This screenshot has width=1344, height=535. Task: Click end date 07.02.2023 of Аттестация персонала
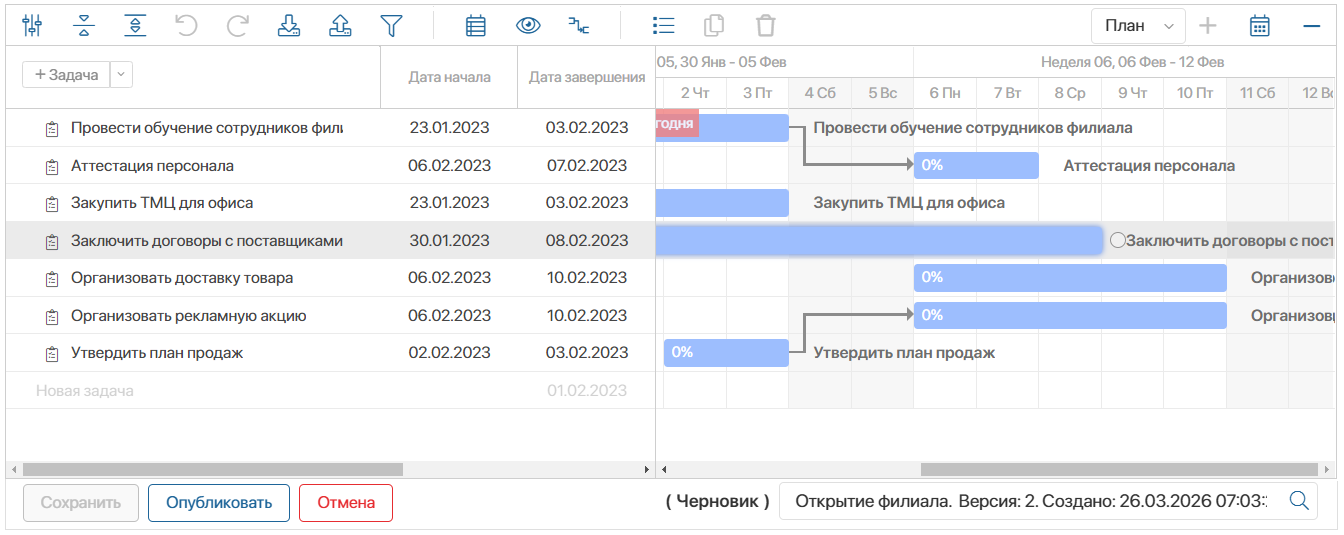587,166
